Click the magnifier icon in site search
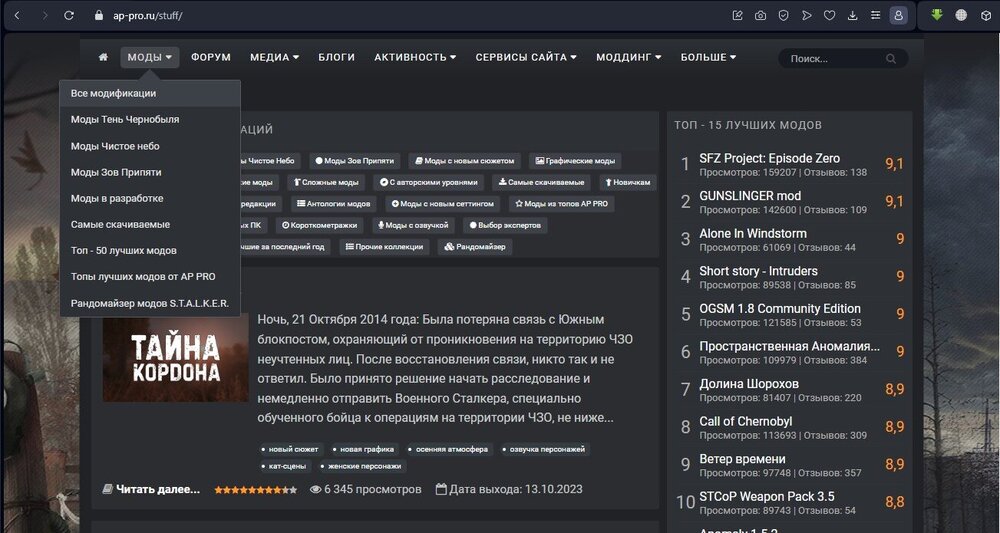Screen dimensions: 1000x533 [x=891, y=59]
